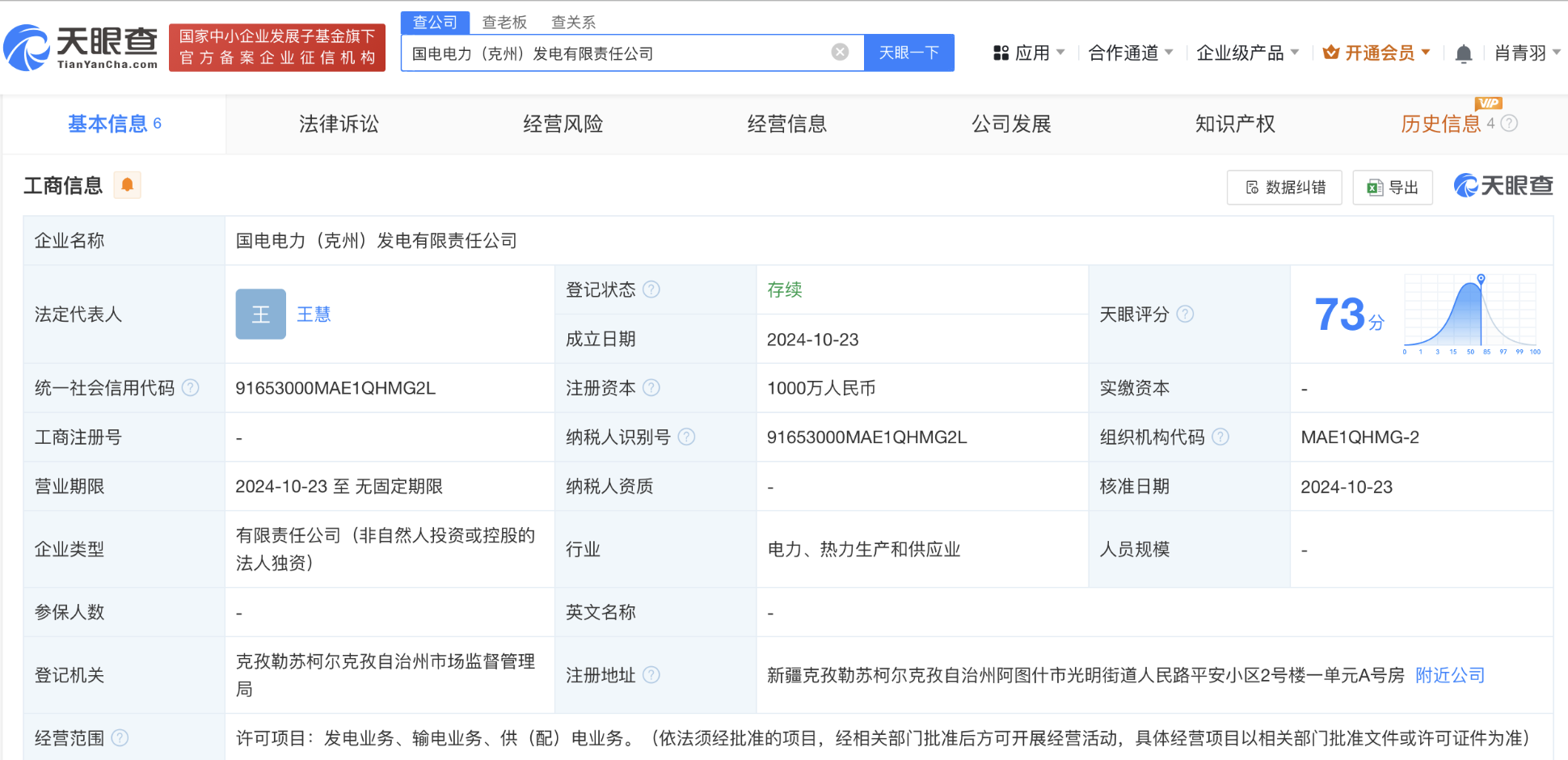Expand the 应用 dropdown menu

[x=1029, y=53]
